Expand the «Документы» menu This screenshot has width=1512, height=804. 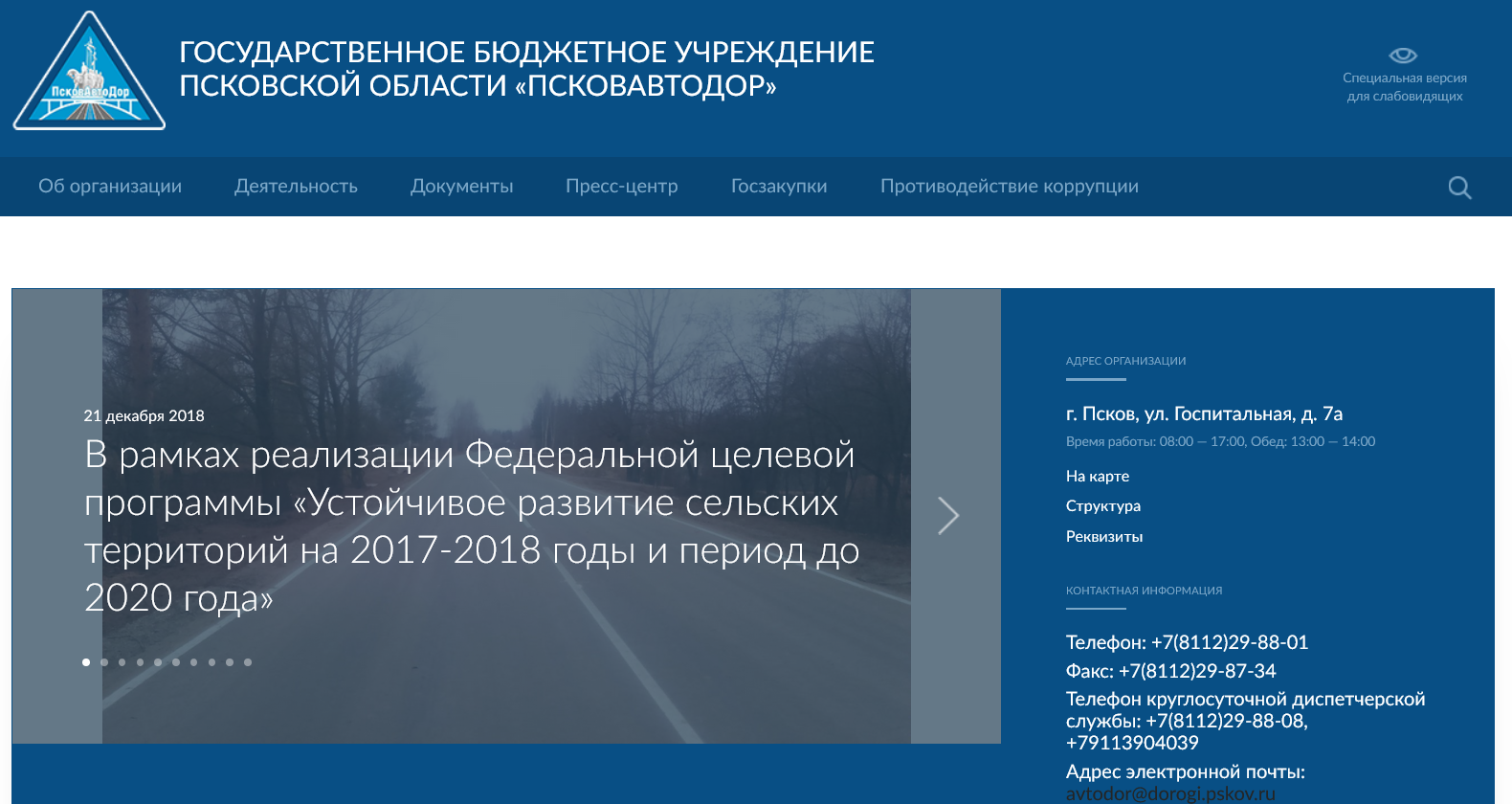(462, 187)
